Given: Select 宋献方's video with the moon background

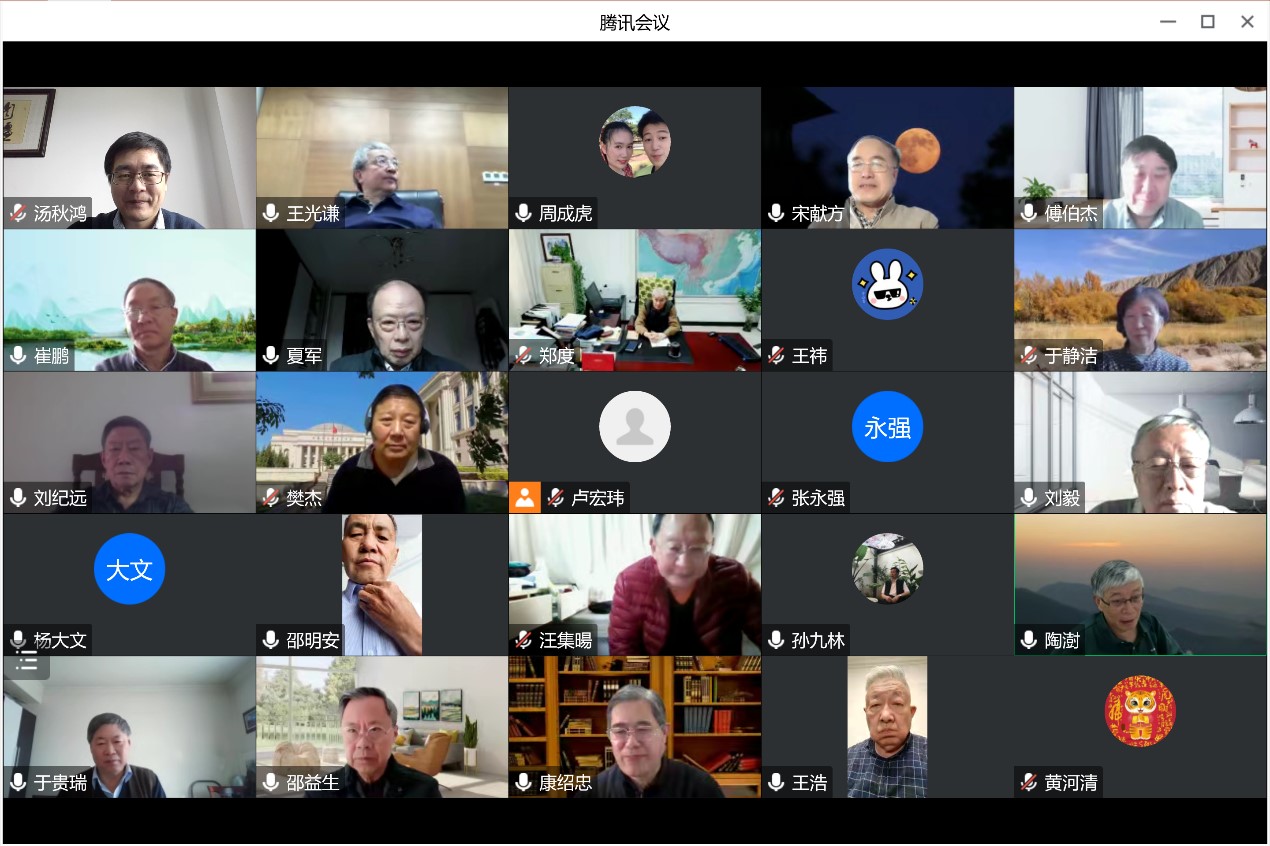Looking at the screenshot, I should pos(888,158).
